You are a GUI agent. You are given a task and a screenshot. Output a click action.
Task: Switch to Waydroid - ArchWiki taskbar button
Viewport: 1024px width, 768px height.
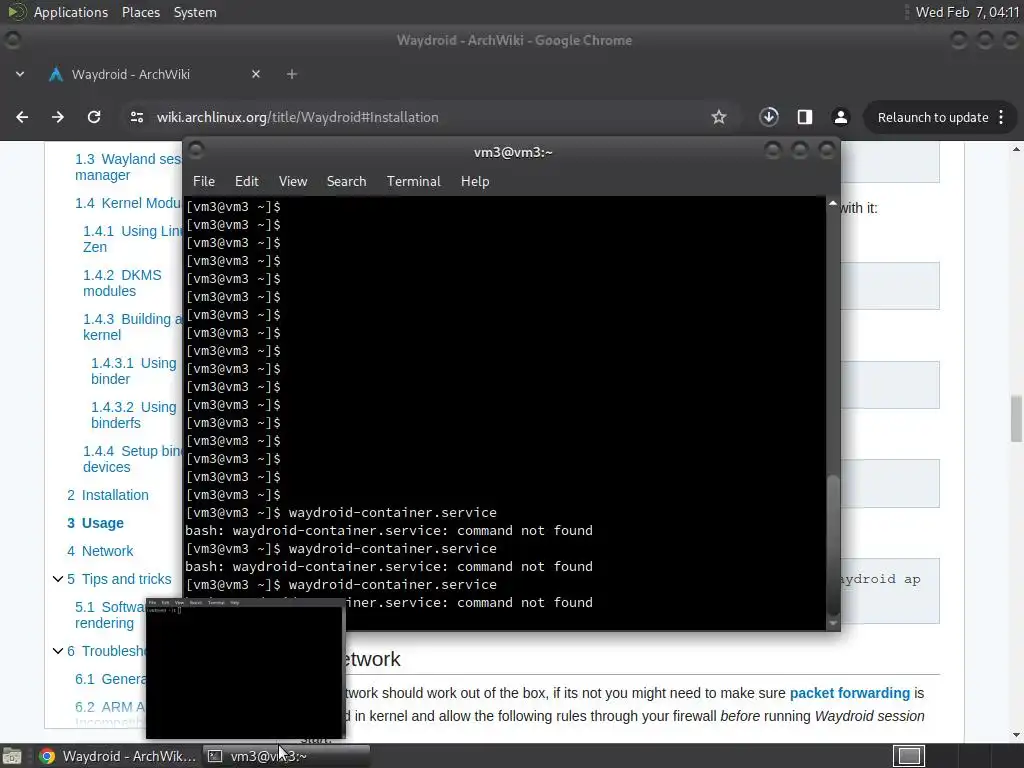point(118,756)
